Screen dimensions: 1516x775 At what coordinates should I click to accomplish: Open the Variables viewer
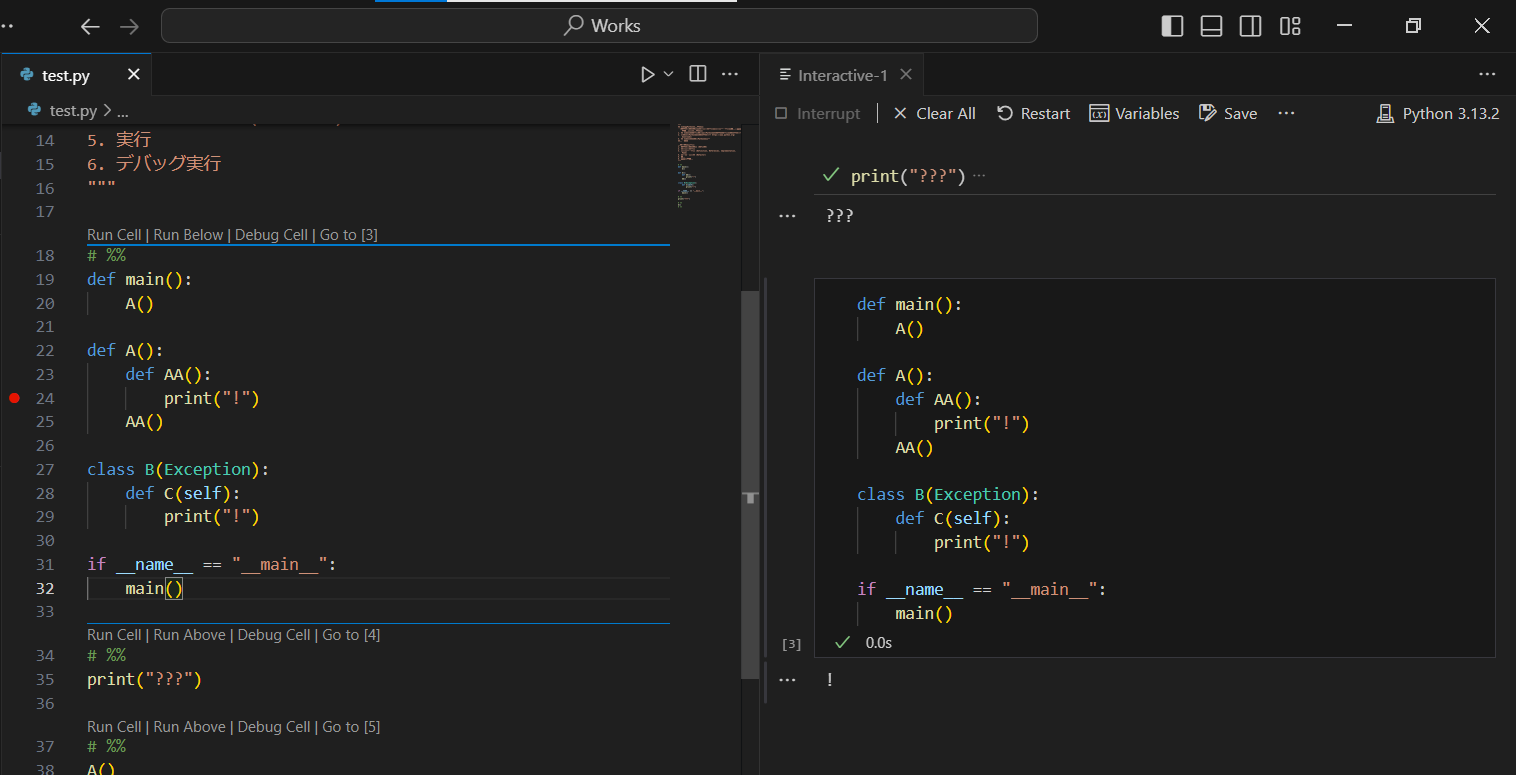1135,114
